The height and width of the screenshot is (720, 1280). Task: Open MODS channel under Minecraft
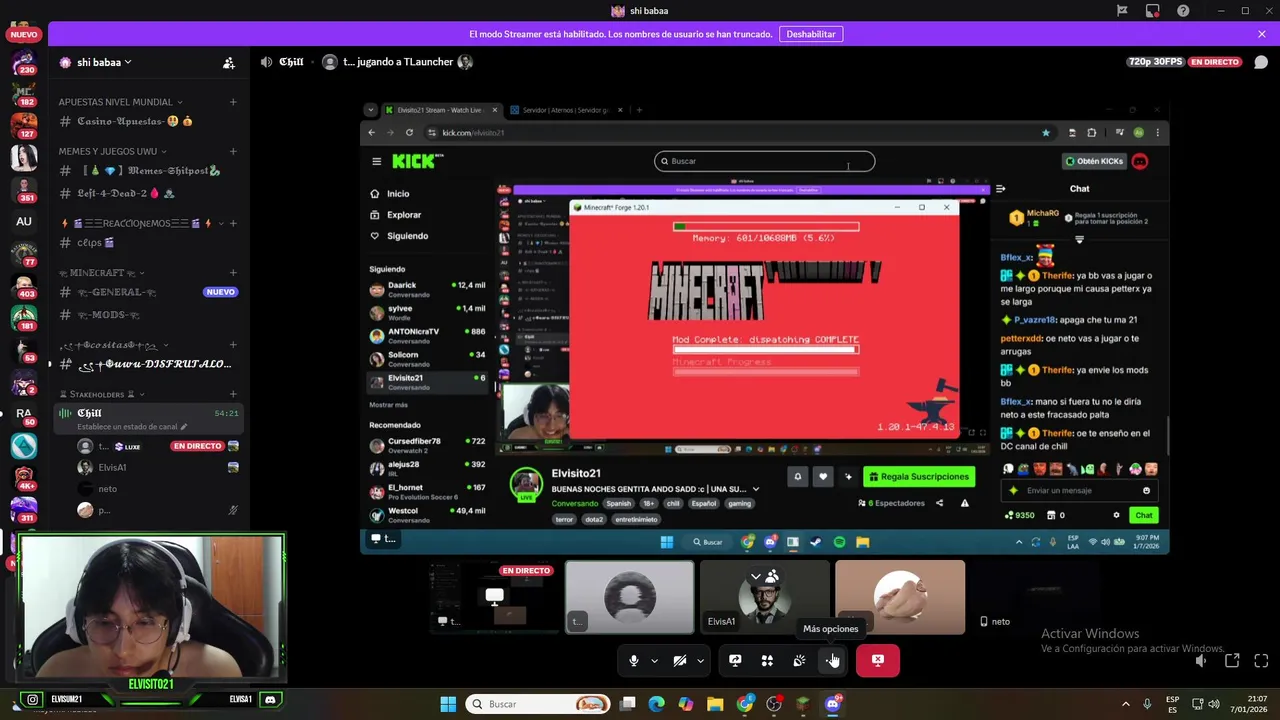tap(146, 315)
